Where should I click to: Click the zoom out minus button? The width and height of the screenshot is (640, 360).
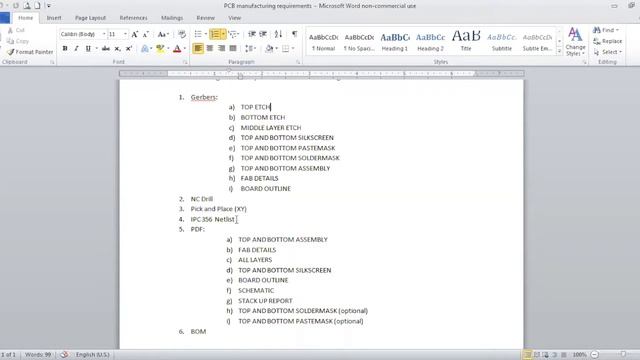point(595,355)
